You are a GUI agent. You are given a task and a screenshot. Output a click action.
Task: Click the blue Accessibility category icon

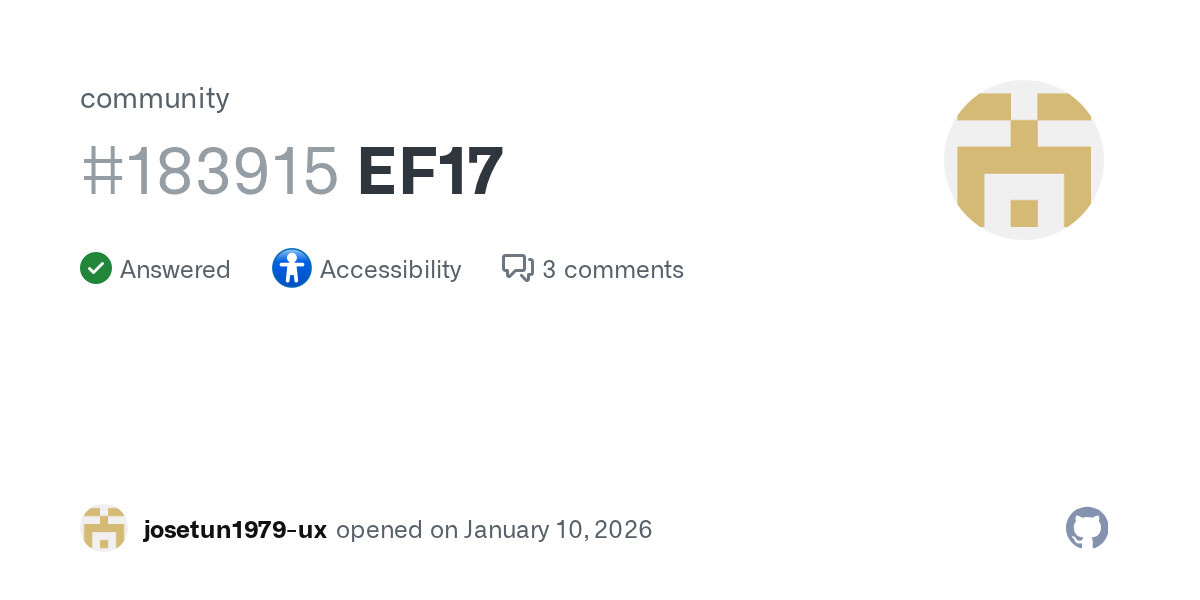(x=292, y=269)
